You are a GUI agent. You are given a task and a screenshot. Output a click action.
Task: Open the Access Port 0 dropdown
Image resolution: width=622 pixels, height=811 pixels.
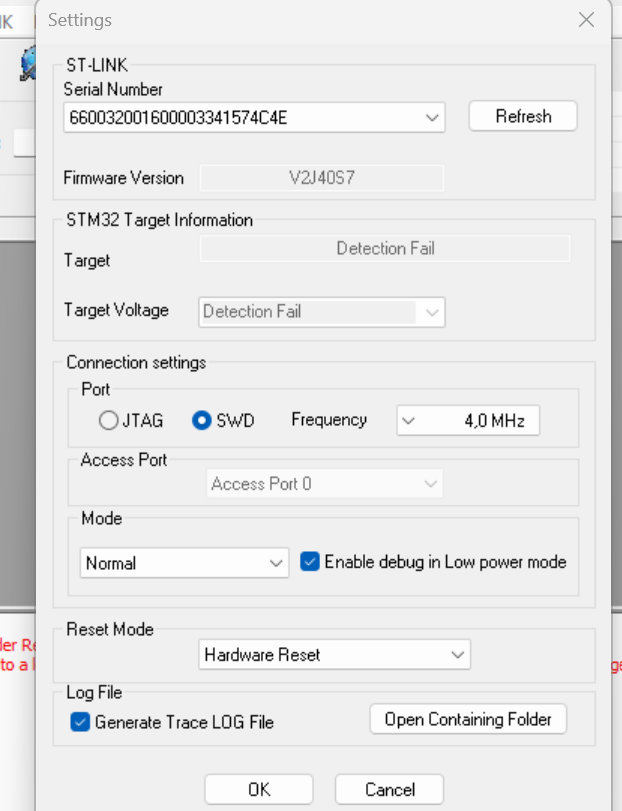point(325,484)
